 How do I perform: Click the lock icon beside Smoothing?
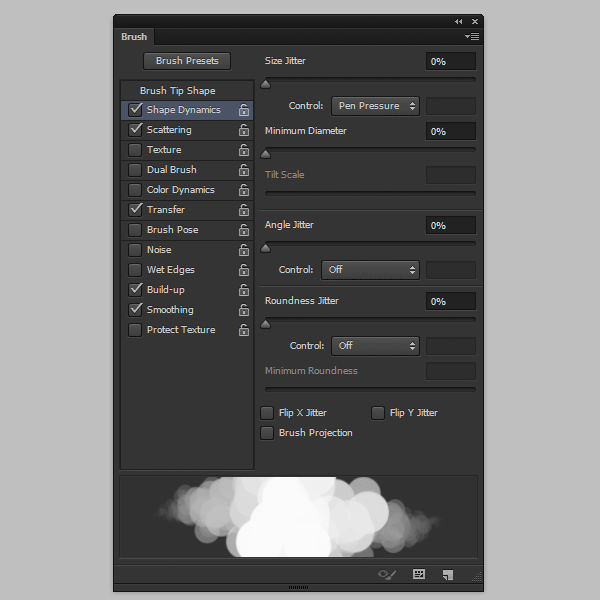tap(243, 310)
